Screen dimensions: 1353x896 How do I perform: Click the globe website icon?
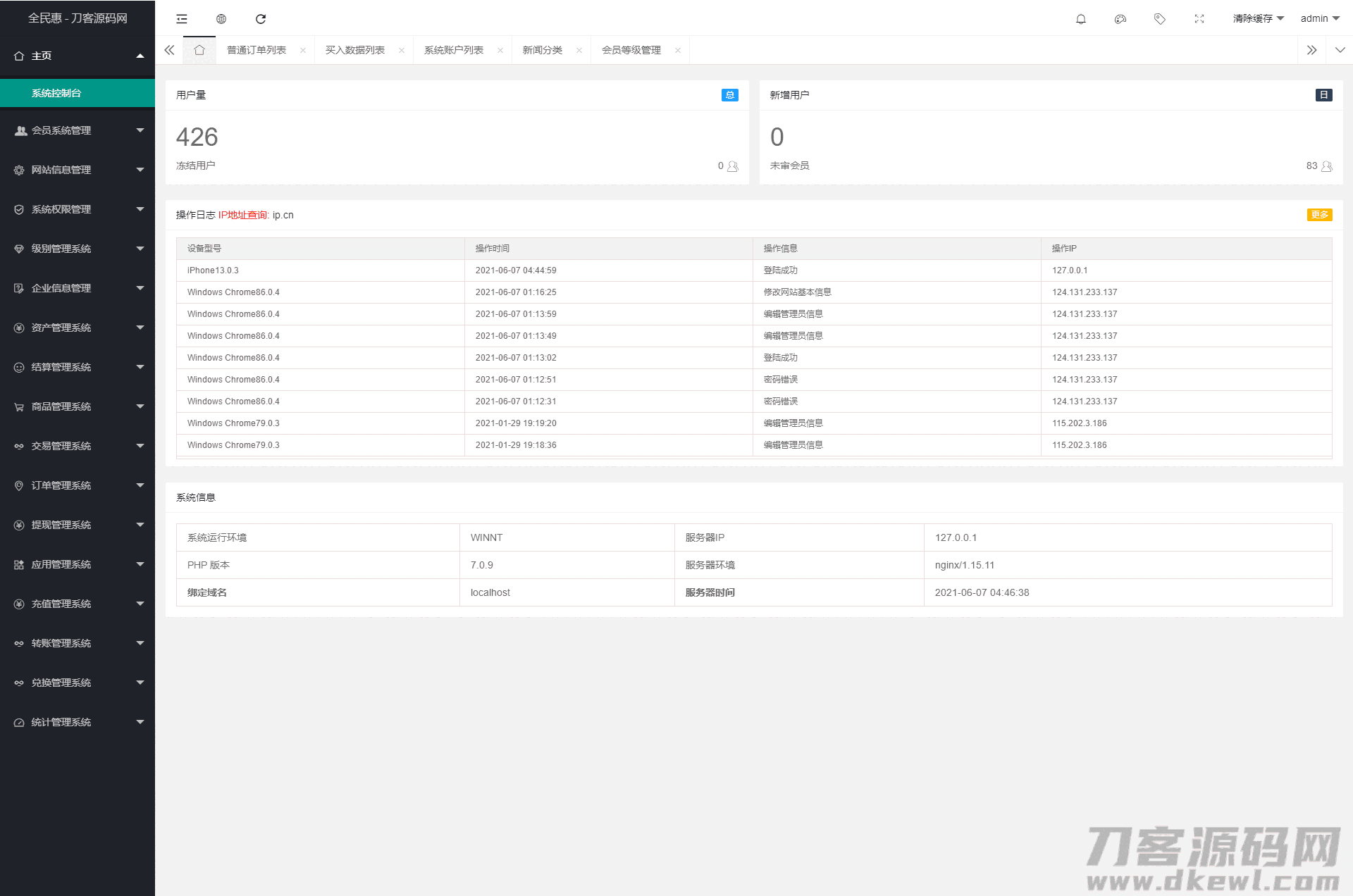click(x=221, y=19)
